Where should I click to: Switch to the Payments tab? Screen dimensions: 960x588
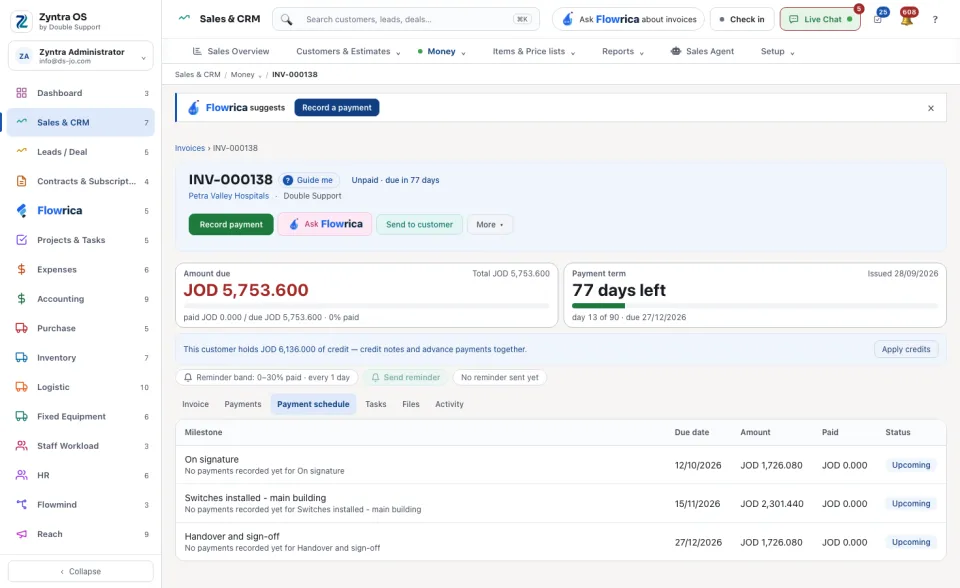tap(242, 404)
